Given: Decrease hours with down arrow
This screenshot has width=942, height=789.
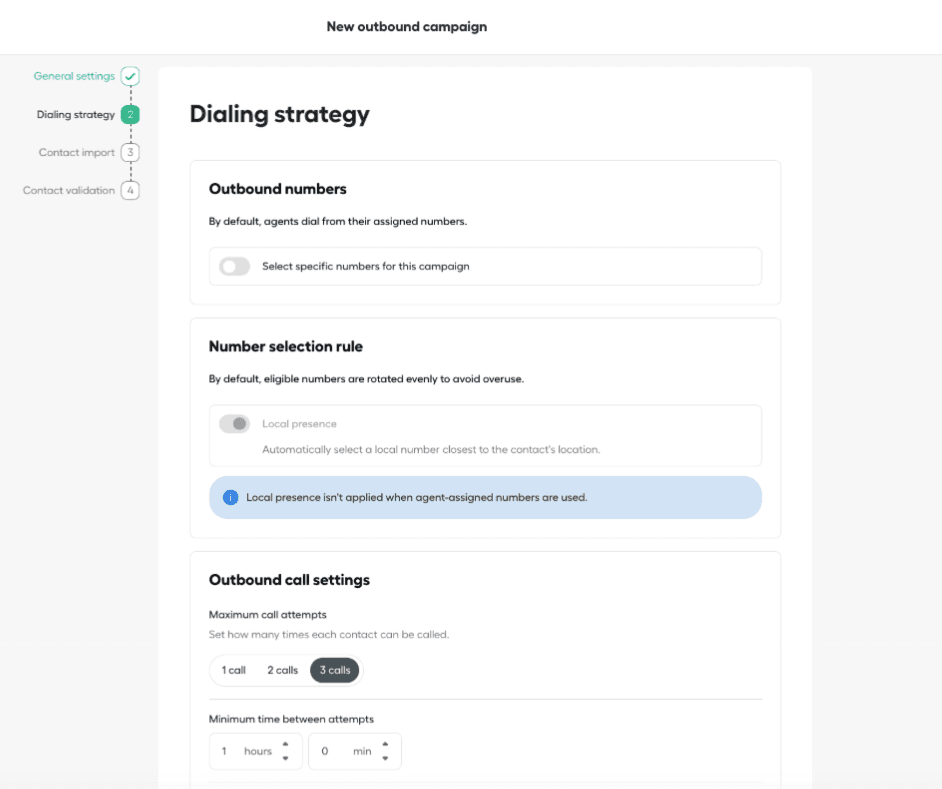Looking at the screenshot, I should click(285, 758).
